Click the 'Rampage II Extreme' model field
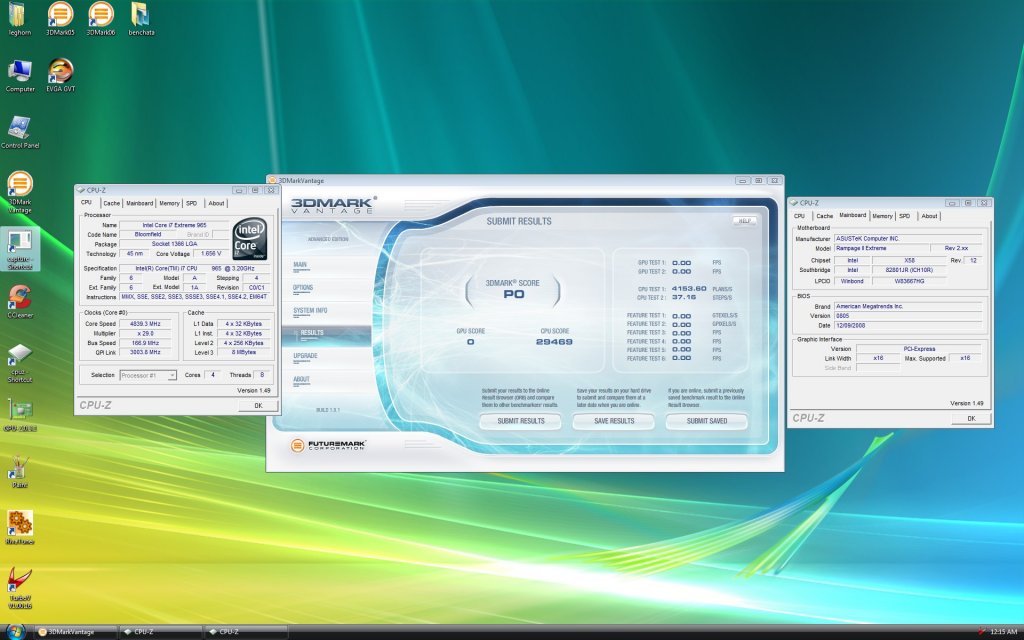The width and height of the screenshot is (1024, 640). pos(882,249)
